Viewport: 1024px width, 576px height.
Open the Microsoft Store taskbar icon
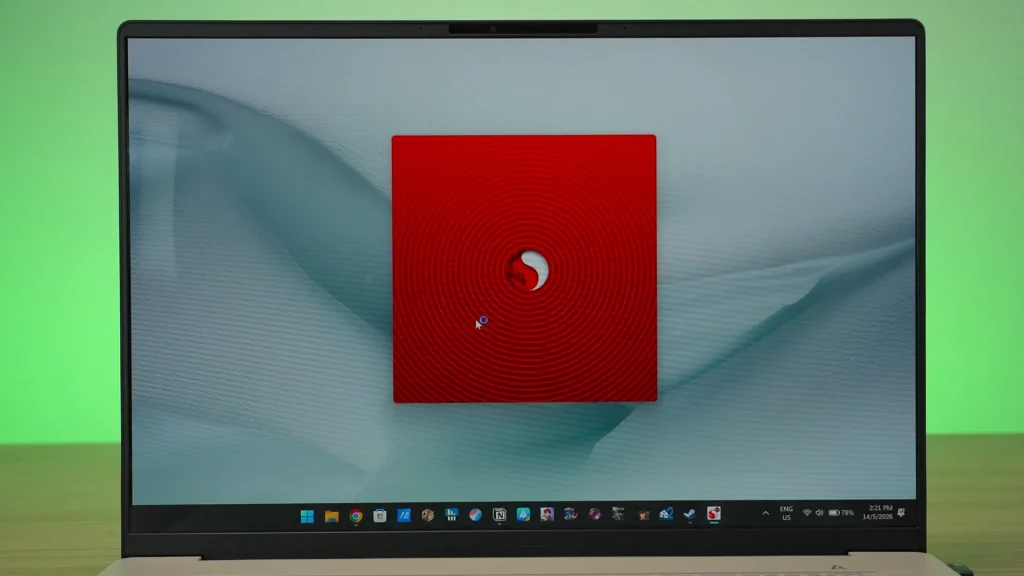[379, 515]
